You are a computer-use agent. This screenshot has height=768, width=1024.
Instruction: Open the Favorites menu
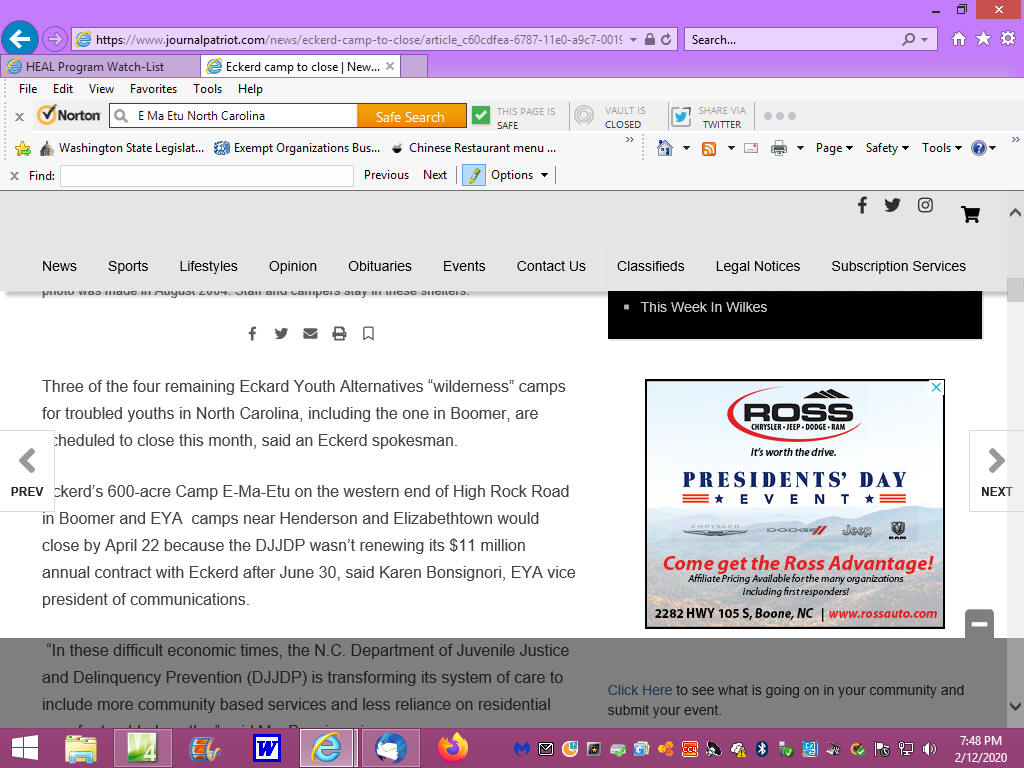click(153, 89)
